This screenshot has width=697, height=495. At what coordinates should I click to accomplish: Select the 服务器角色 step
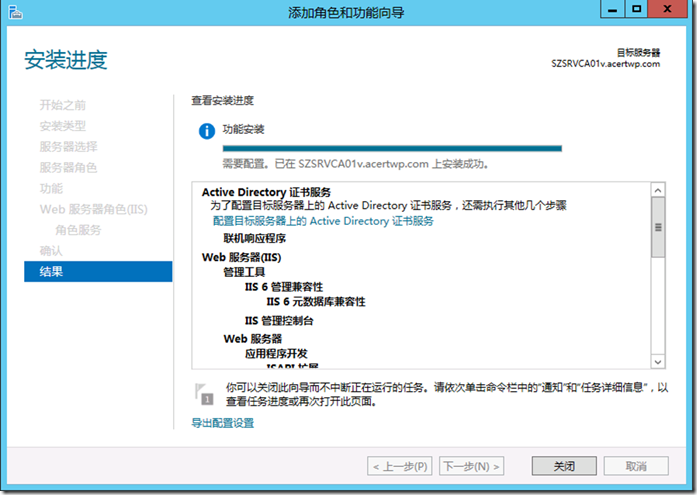(x=68, y=168)
